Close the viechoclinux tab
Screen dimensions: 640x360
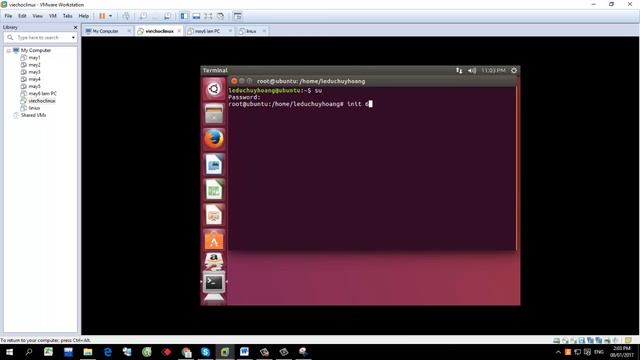click(x=179, y=31)
